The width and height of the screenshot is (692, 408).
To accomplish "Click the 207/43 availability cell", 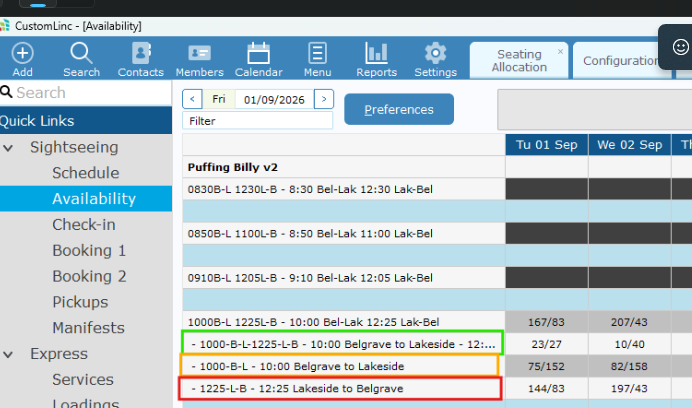I will 629,322.
